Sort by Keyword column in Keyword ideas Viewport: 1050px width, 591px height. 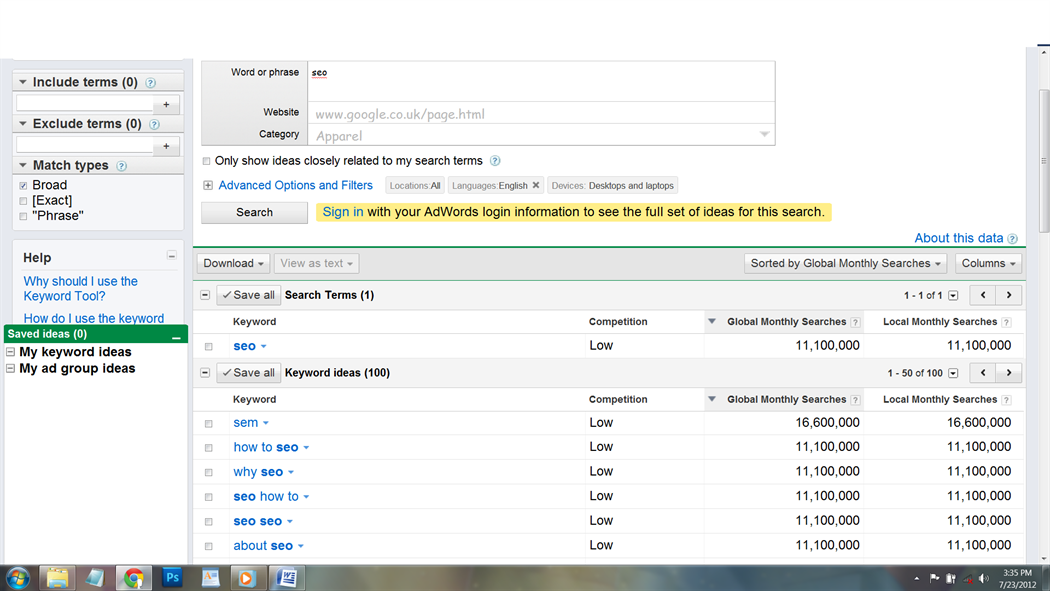254,400
